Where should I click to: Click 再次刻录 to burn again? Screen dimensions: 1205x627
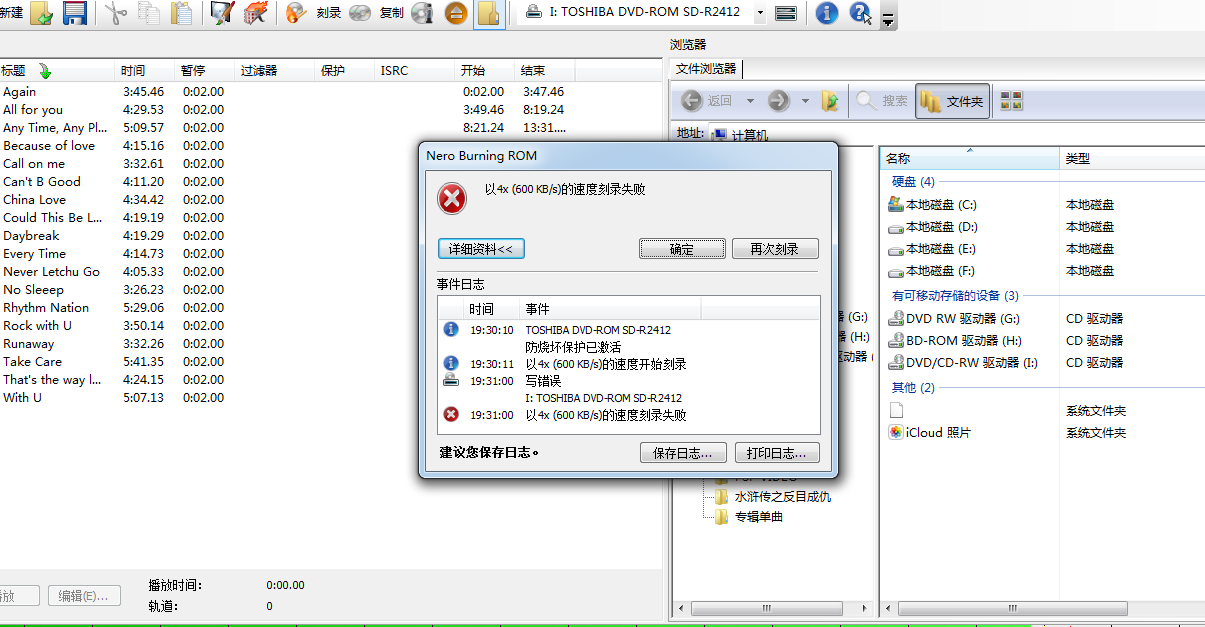(x=775, y=249)
